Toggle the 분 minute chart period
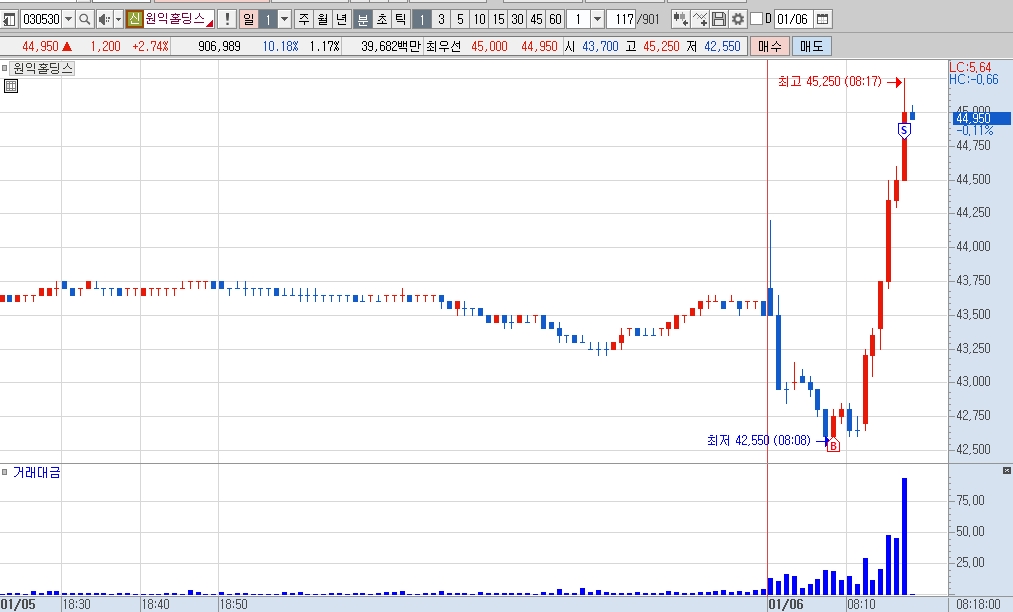Screen dimensions: 1013x612 coord(363,19)
